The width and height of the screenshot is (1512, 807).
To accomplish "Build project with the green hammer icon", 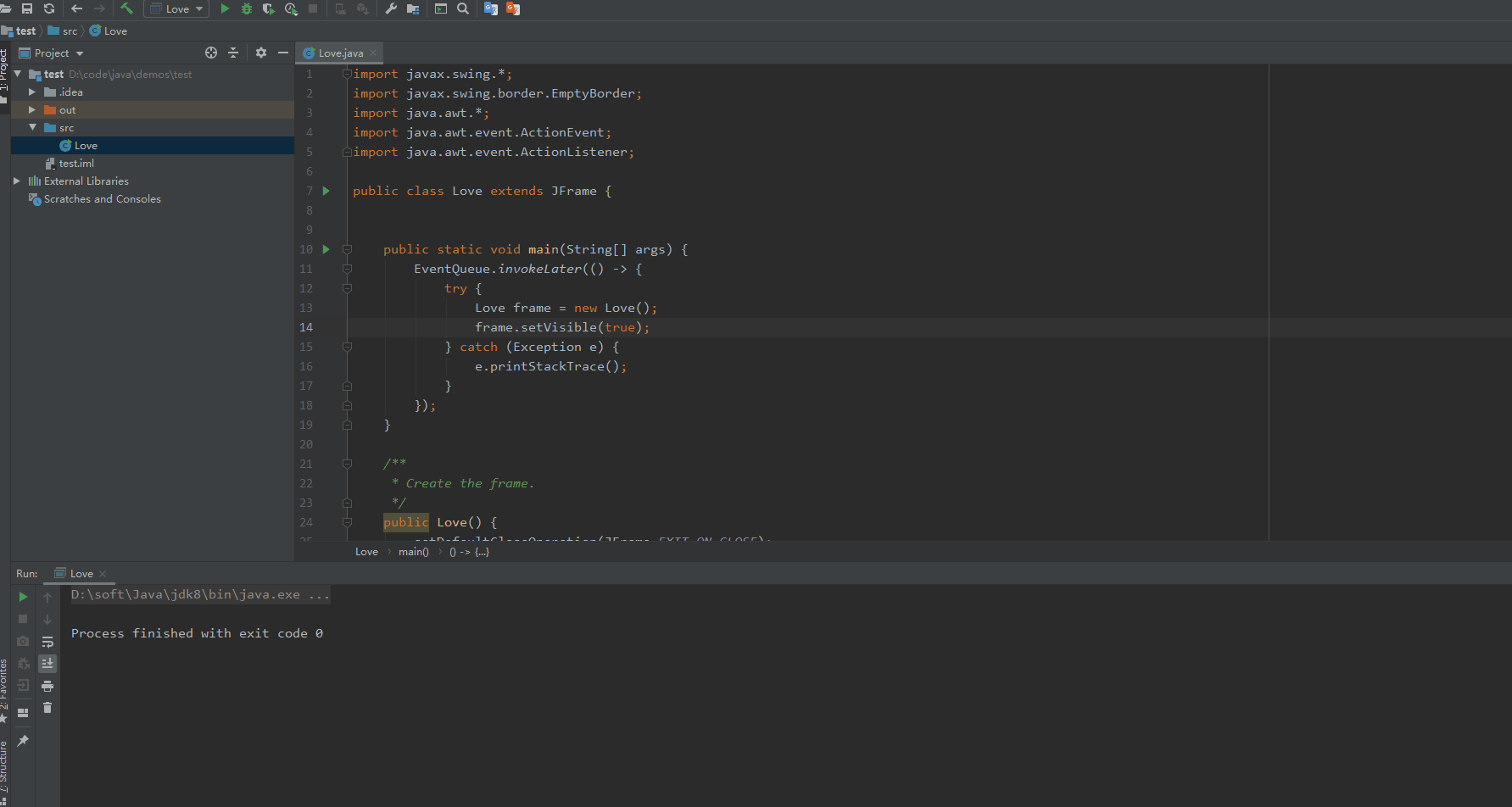I will pyautogui.click(x=127, y=8).
